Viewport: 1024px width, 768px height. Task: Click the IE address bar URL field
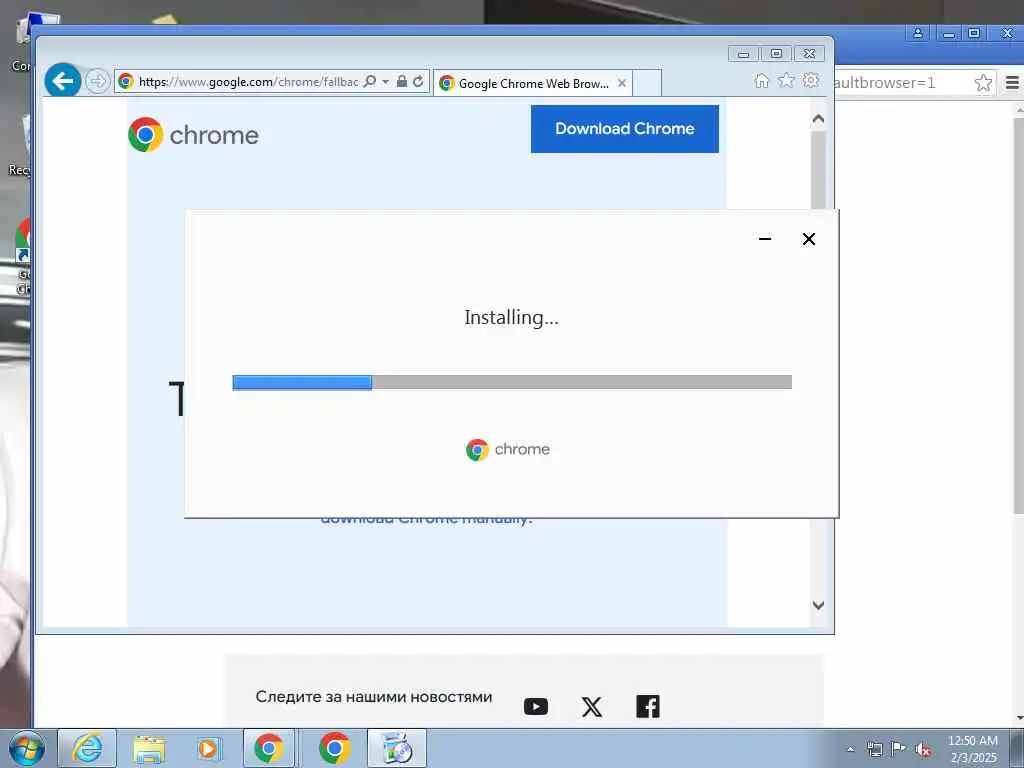coord(248,82)
